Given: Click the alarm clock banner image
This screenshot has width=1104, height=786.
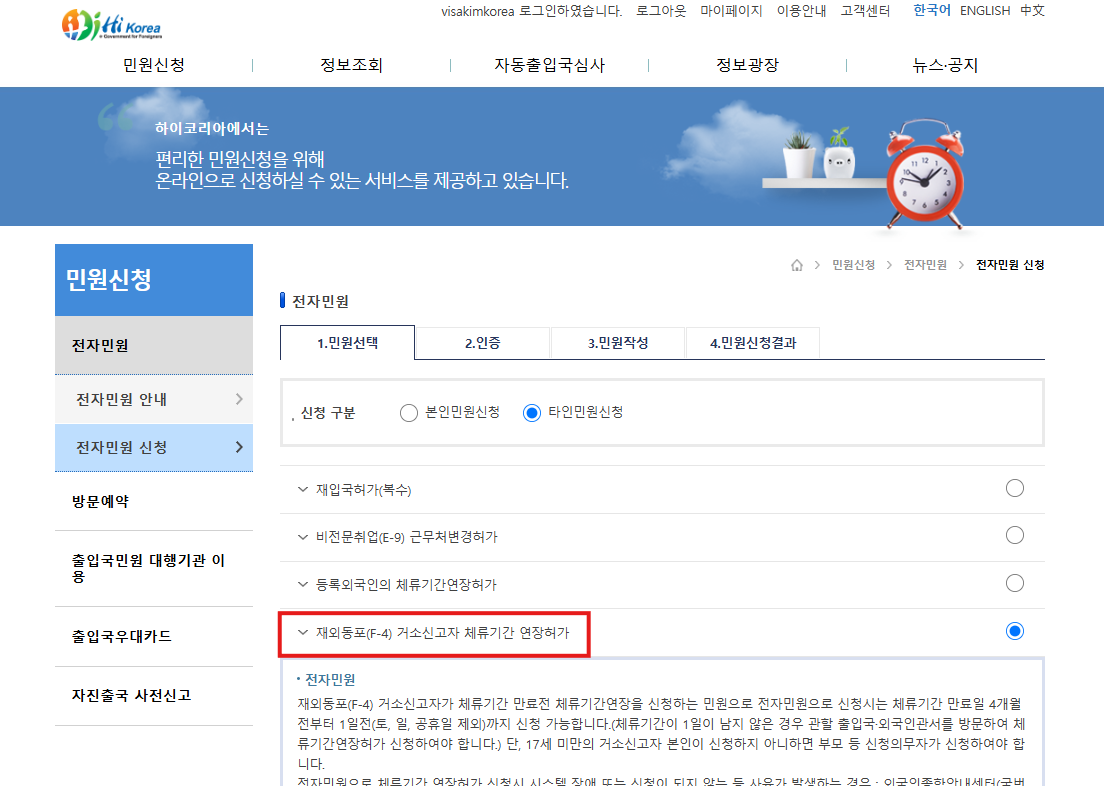Looking at the screenshot, I should (x=924, y=176).
